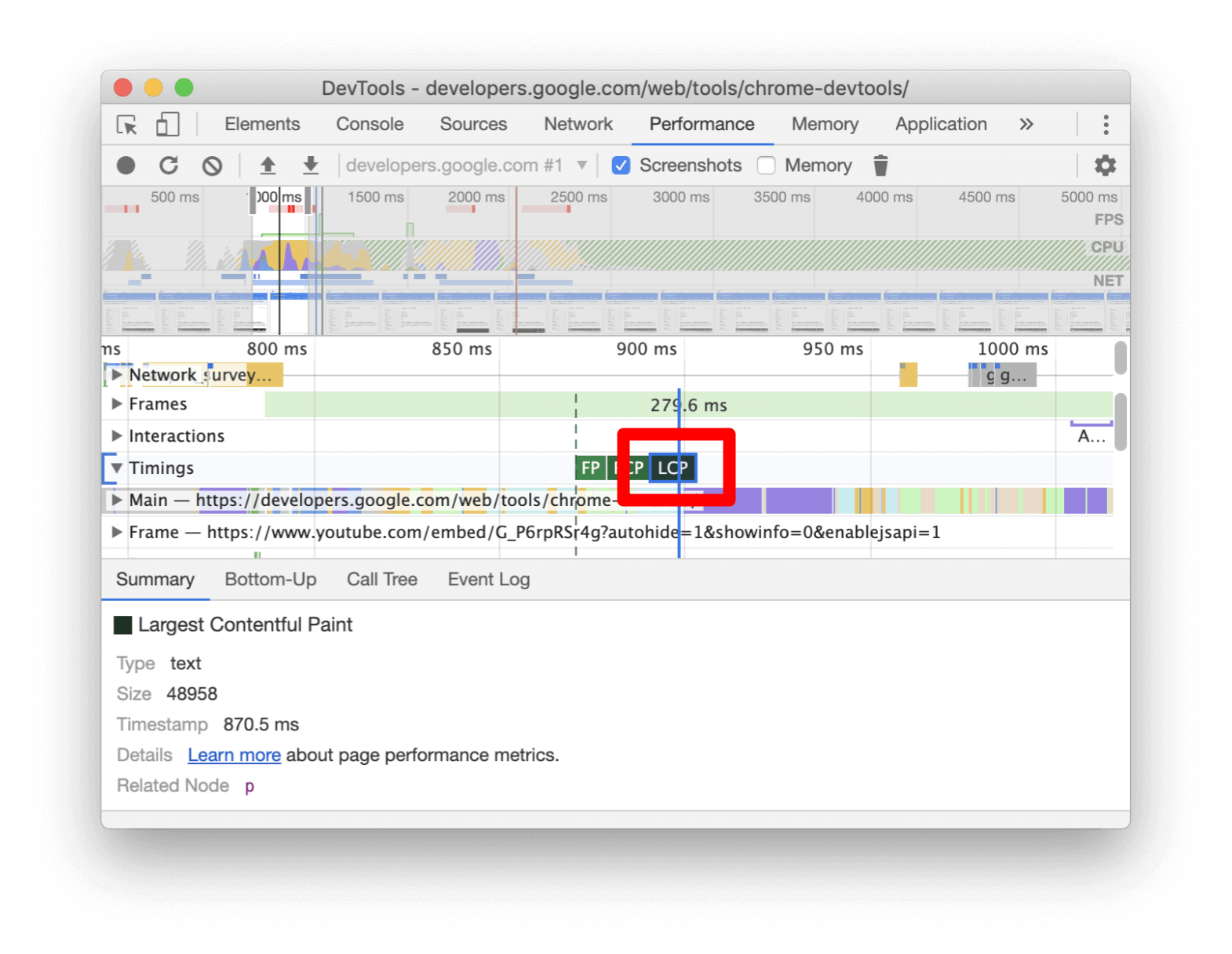Image resolution: width=1232 pixels, height=954 pixels.
Task: Expand the Frames track
Action: [x=116, y=404]
